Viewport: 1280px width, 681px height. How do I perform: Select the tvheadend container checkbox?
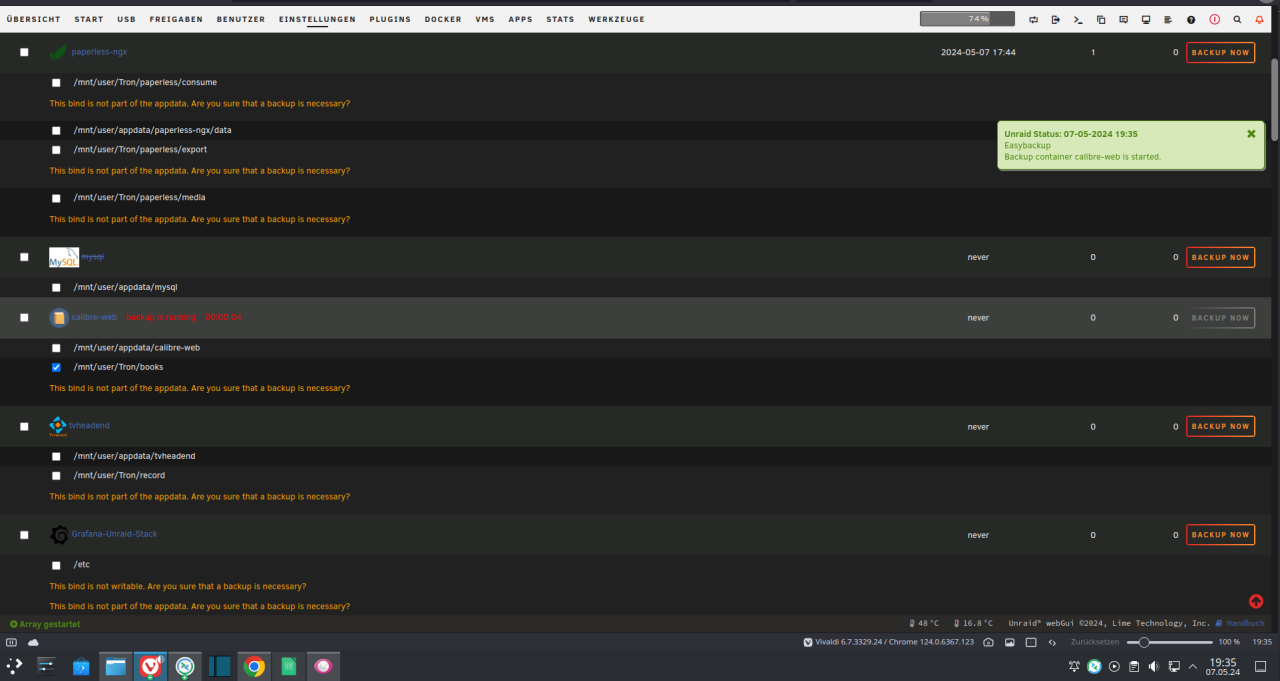click(x=24, y=426)
